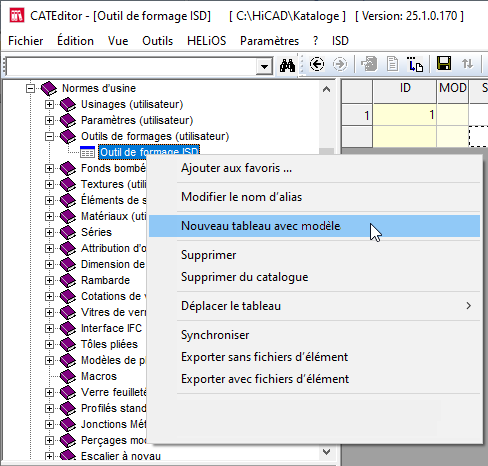The width and height of the screenshot is (488, 466).
Task: Click the up-down sort arrows icon
Action: 467,63
